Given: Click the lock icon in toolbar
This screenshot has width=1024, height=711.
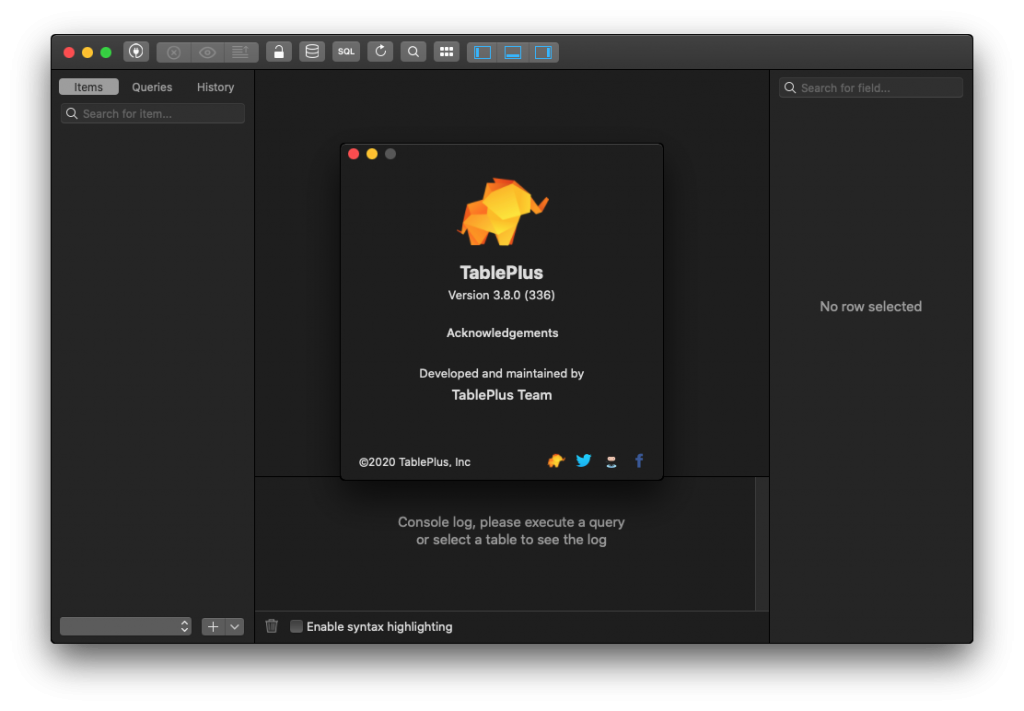Looking at the screenshot, I should pos(279,52).
